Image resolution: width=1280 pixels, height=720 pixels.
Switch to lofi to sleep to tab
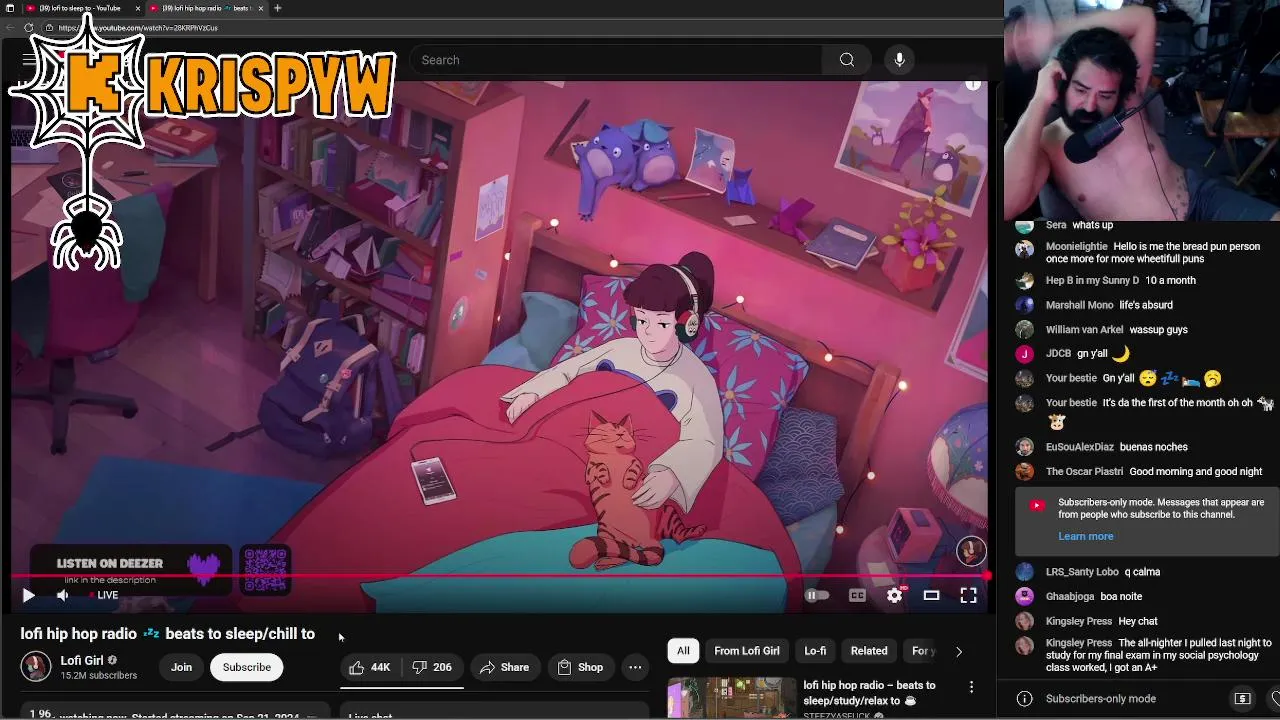tap(80, 8)
